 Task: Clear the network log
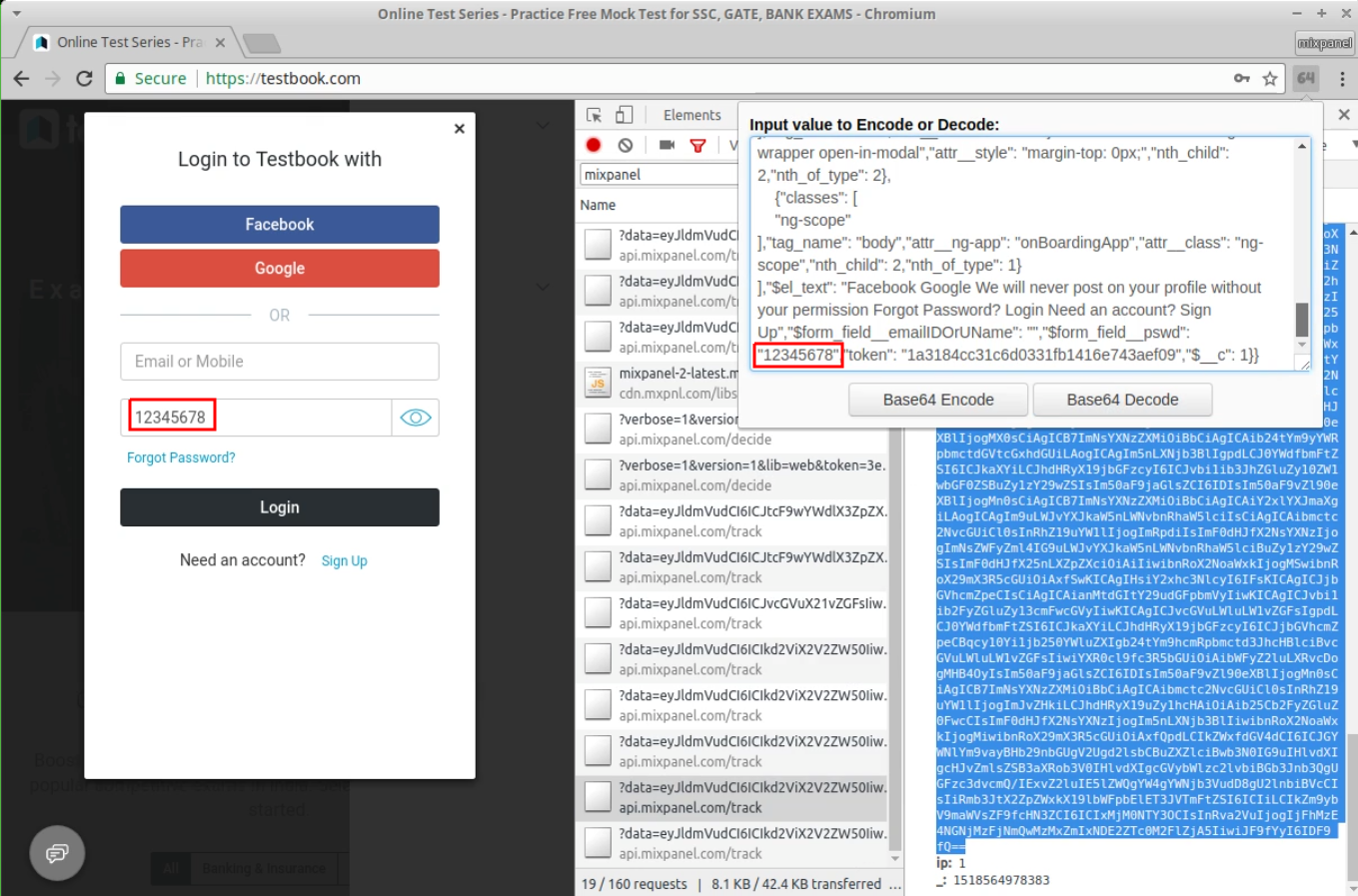pos(626,145)
